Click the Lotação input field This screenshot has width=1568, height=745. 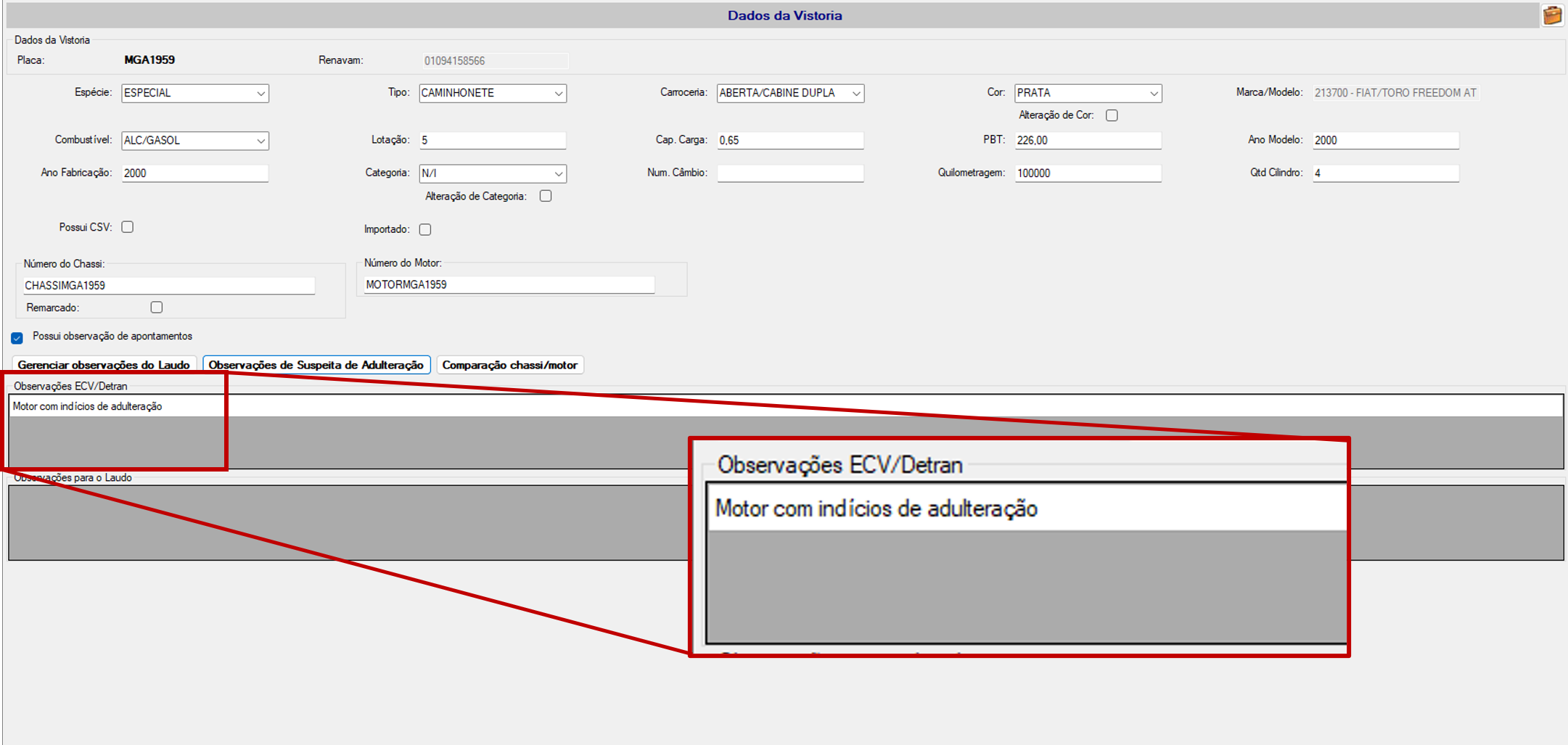493,141
